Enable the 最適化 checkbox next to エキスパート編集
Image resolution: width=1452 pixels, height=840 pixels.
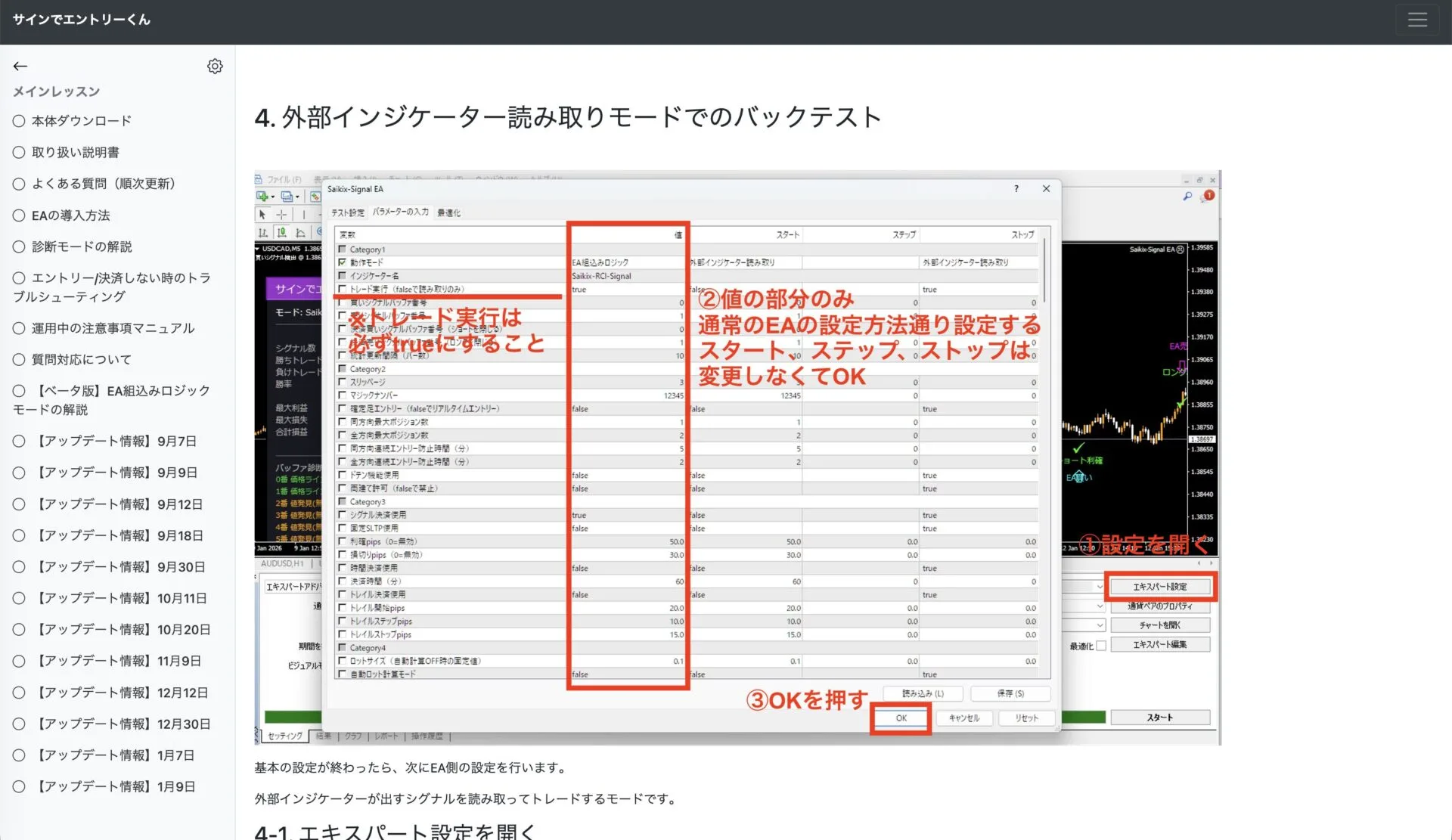[x=1101, y=645]
